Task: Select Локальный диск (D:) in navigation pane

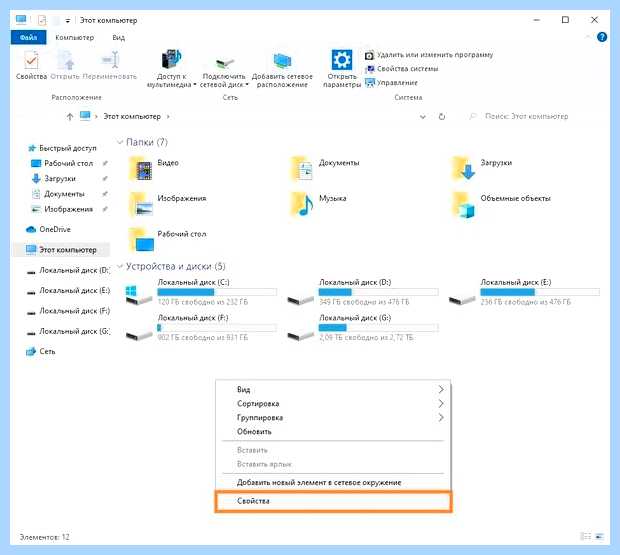Action: click(68, 270)
